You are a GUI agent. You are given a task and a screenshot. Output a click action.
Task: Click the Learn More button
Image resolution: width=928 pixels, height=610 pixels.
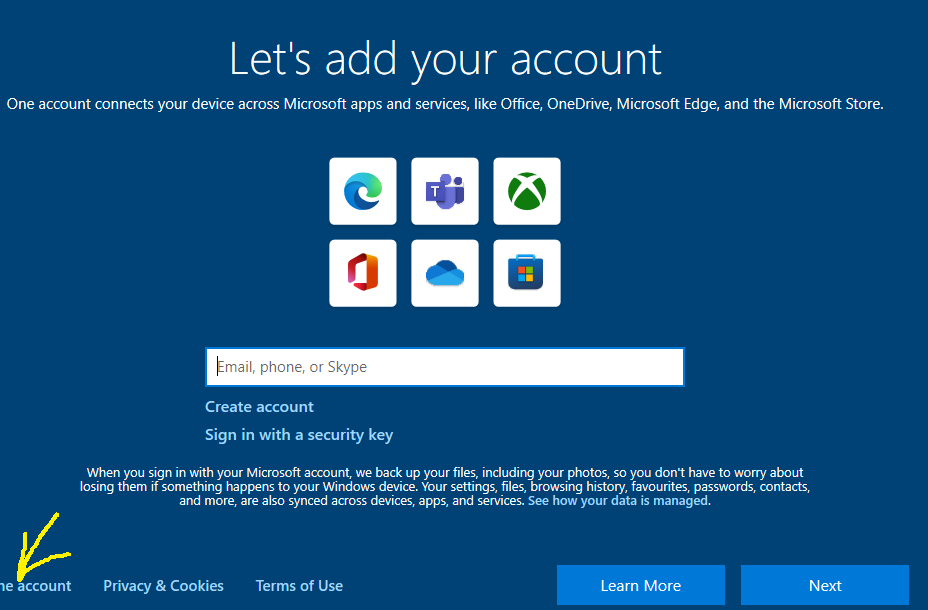[x=641, y=585]
